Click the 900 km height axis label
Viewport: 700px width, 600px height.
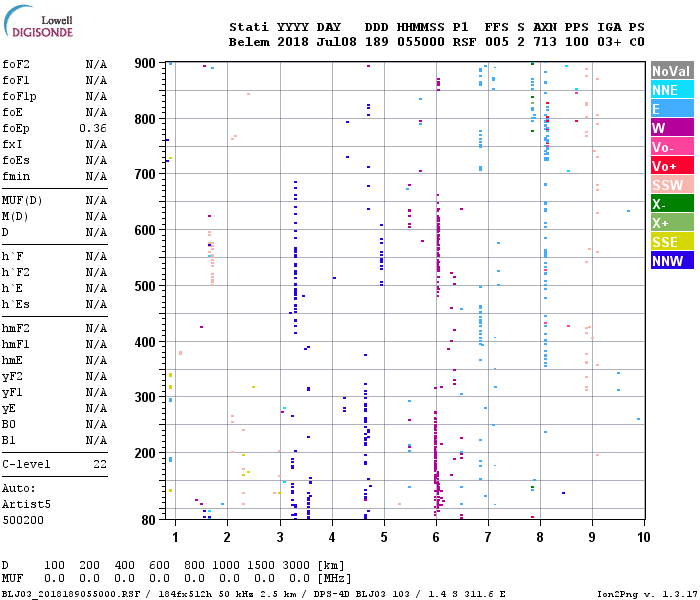click(x=145, y=63)
